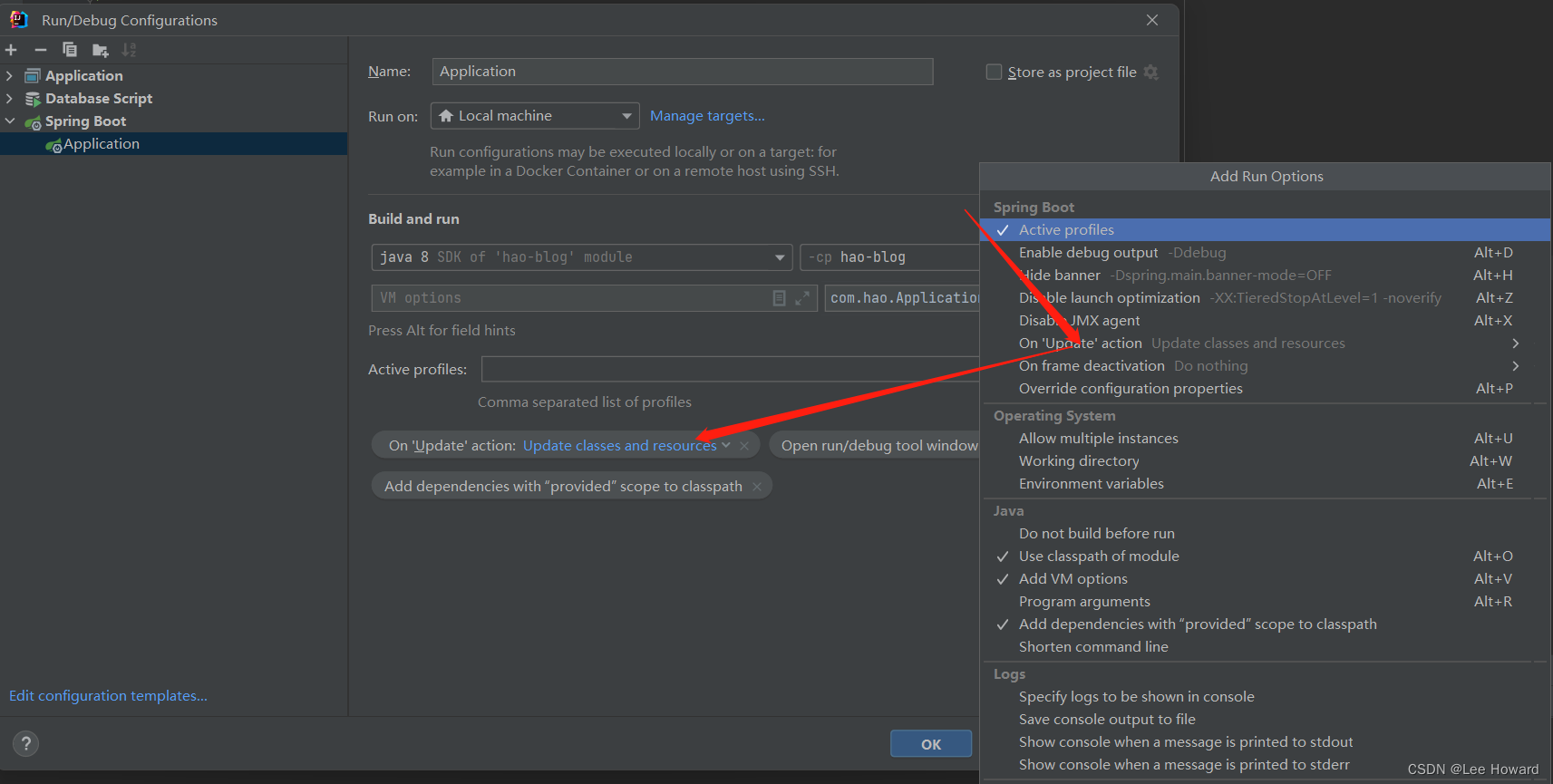Select Enable debug output option
This screenshot has width=1553, height=784.
tap(1266, 253)
